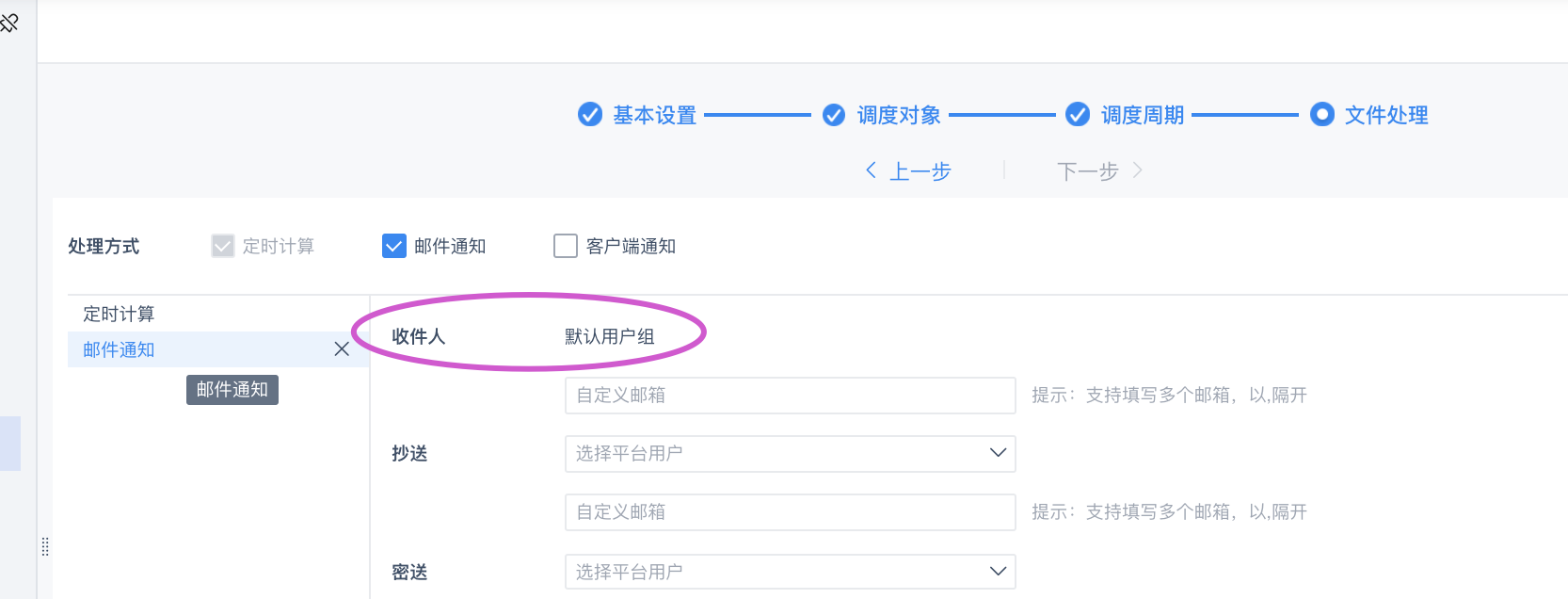Click the 基本设置 step check icon

point(590,115)
